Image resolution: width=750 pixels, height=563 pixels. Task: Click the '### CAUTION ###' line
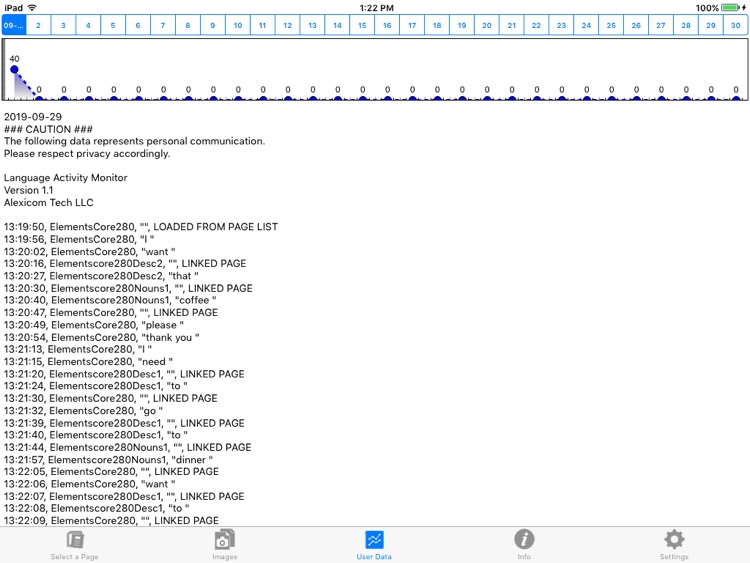[x=48, y=129]
